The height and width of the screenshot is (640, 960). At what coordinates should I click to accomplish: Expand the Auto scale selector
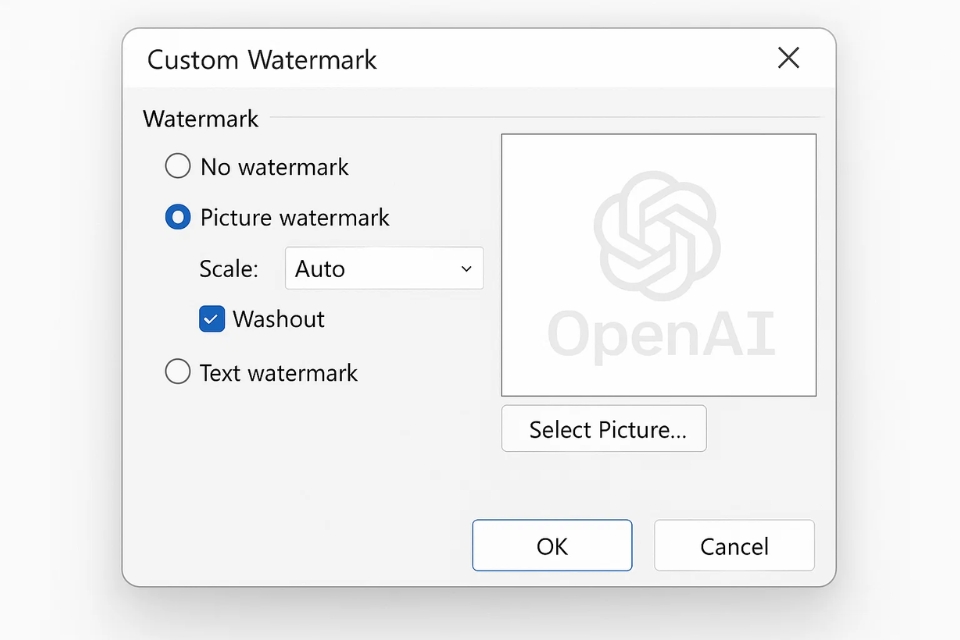(384, 268)
